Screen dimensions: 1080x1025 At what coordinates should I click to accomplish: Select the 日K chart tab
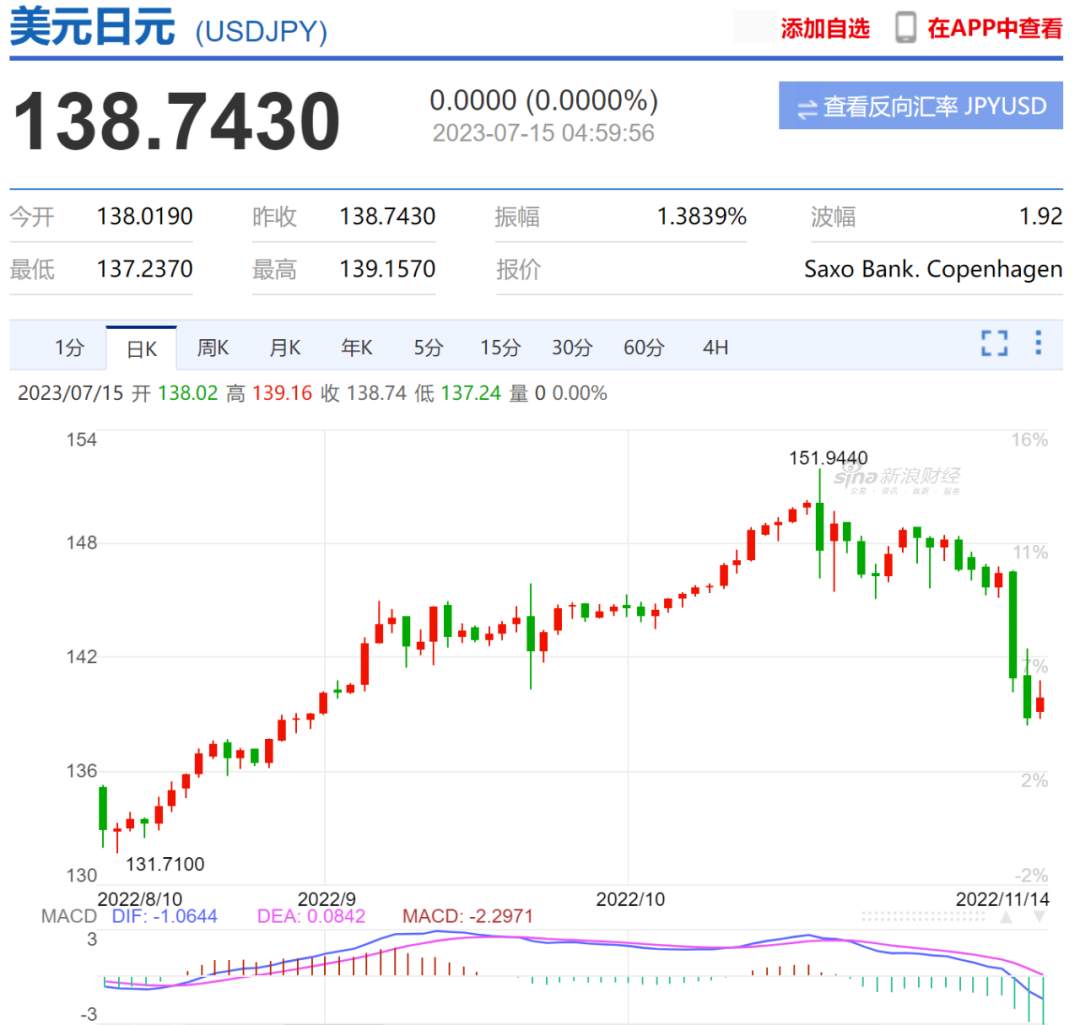click(x=141, y=349)
